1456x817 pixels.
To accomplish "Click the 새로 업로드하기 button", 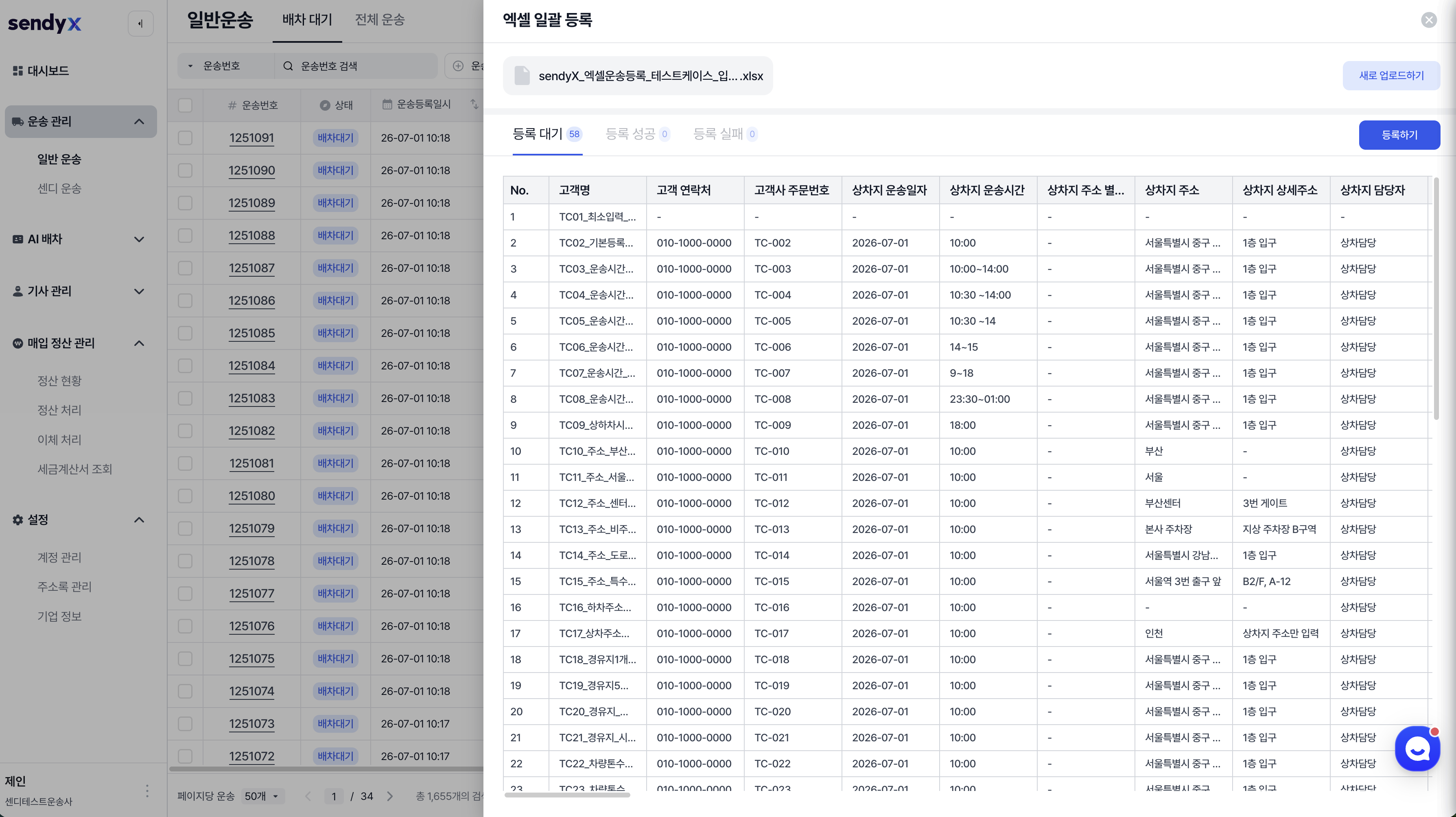I will 1391,76.
